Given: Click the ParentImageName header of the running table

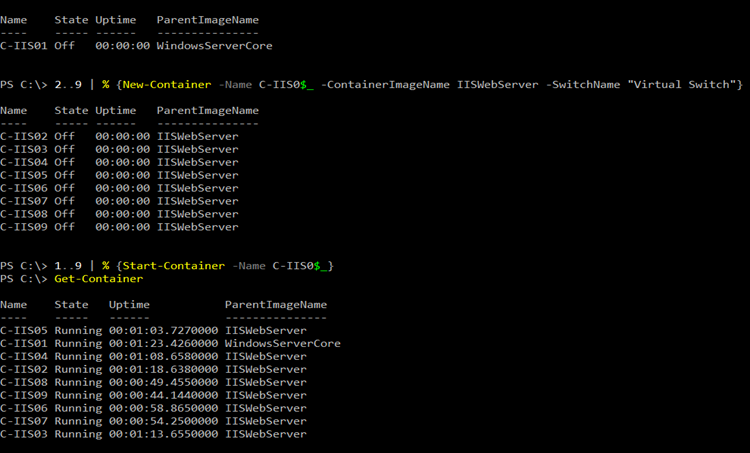Looking at the screenshot, I should tap(276, 305).
